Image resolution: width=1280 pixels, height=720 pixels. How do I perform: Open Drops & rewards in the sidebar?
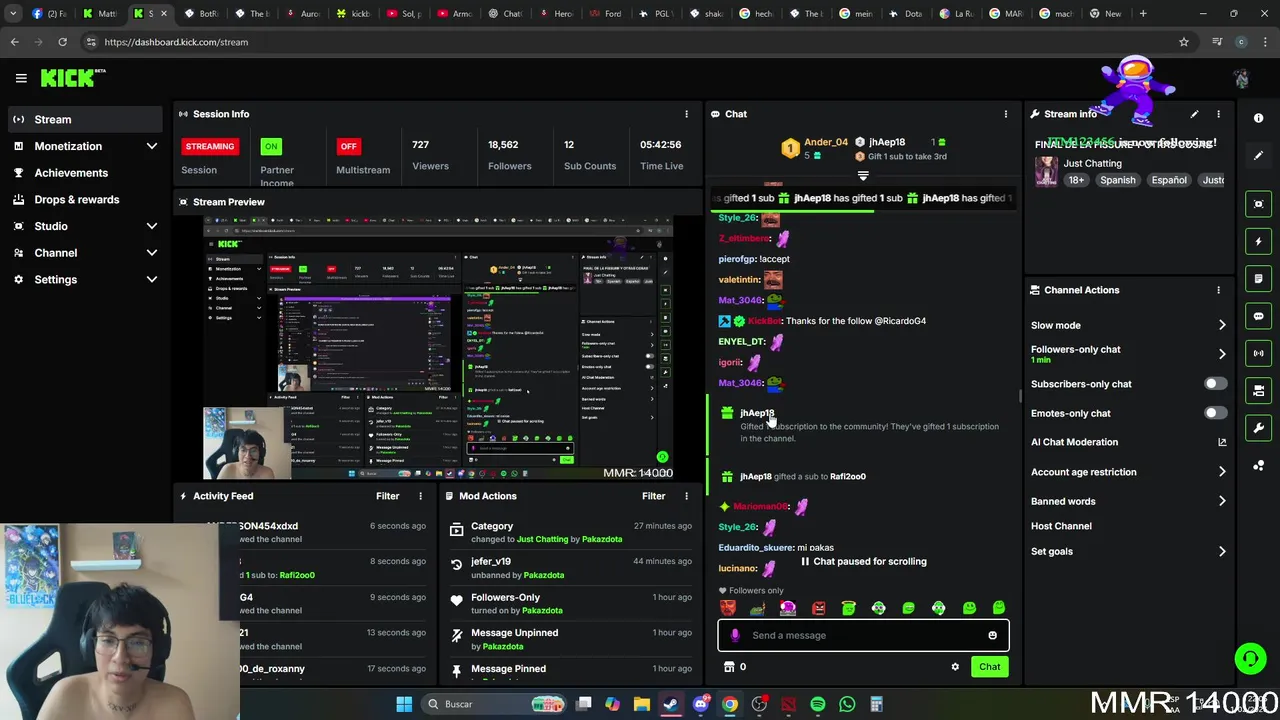pos(85,200)
